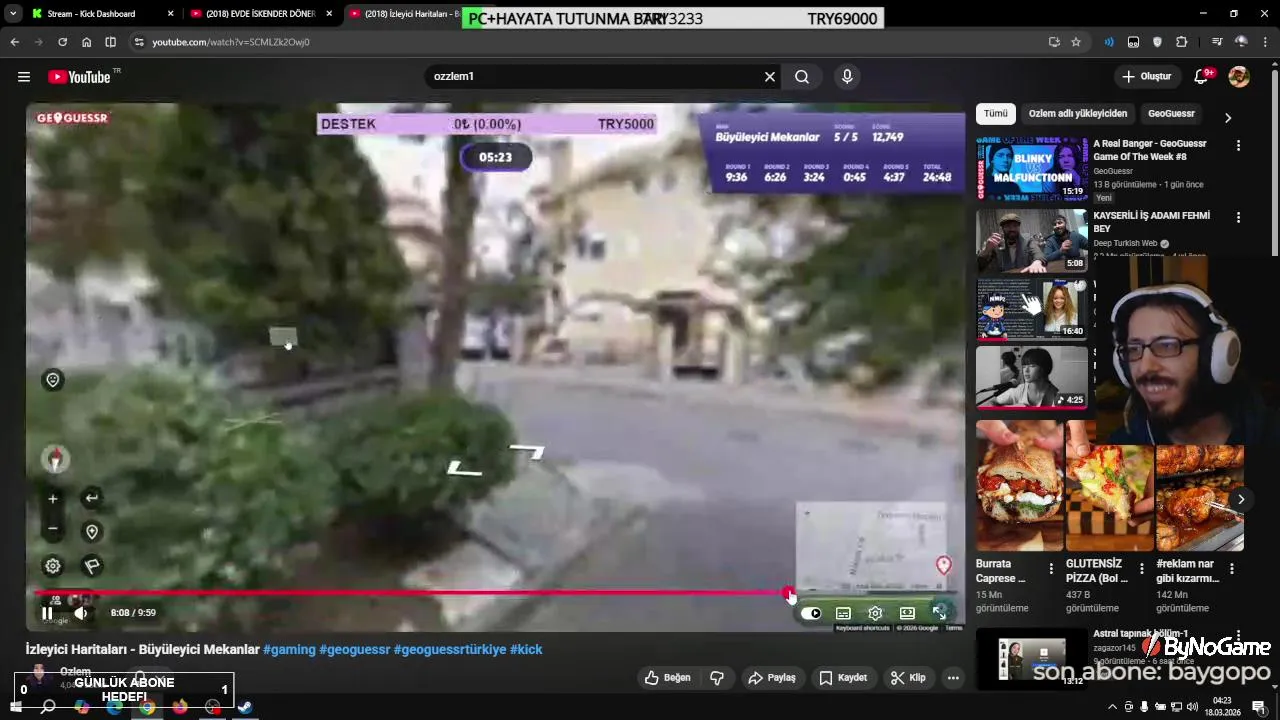Image resolution: width=1280 pixels, height=720 pixels.
Task: Open the YouTube account avatar menu
Action: point(1239,77)
